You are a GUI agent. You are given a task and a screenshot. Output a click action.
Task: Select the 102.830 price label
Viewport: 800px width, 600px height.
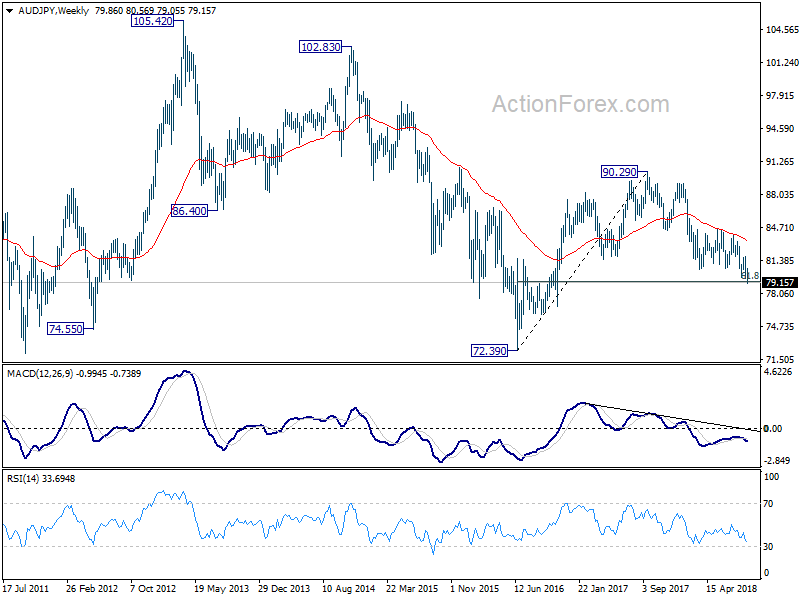coord(320,47)
